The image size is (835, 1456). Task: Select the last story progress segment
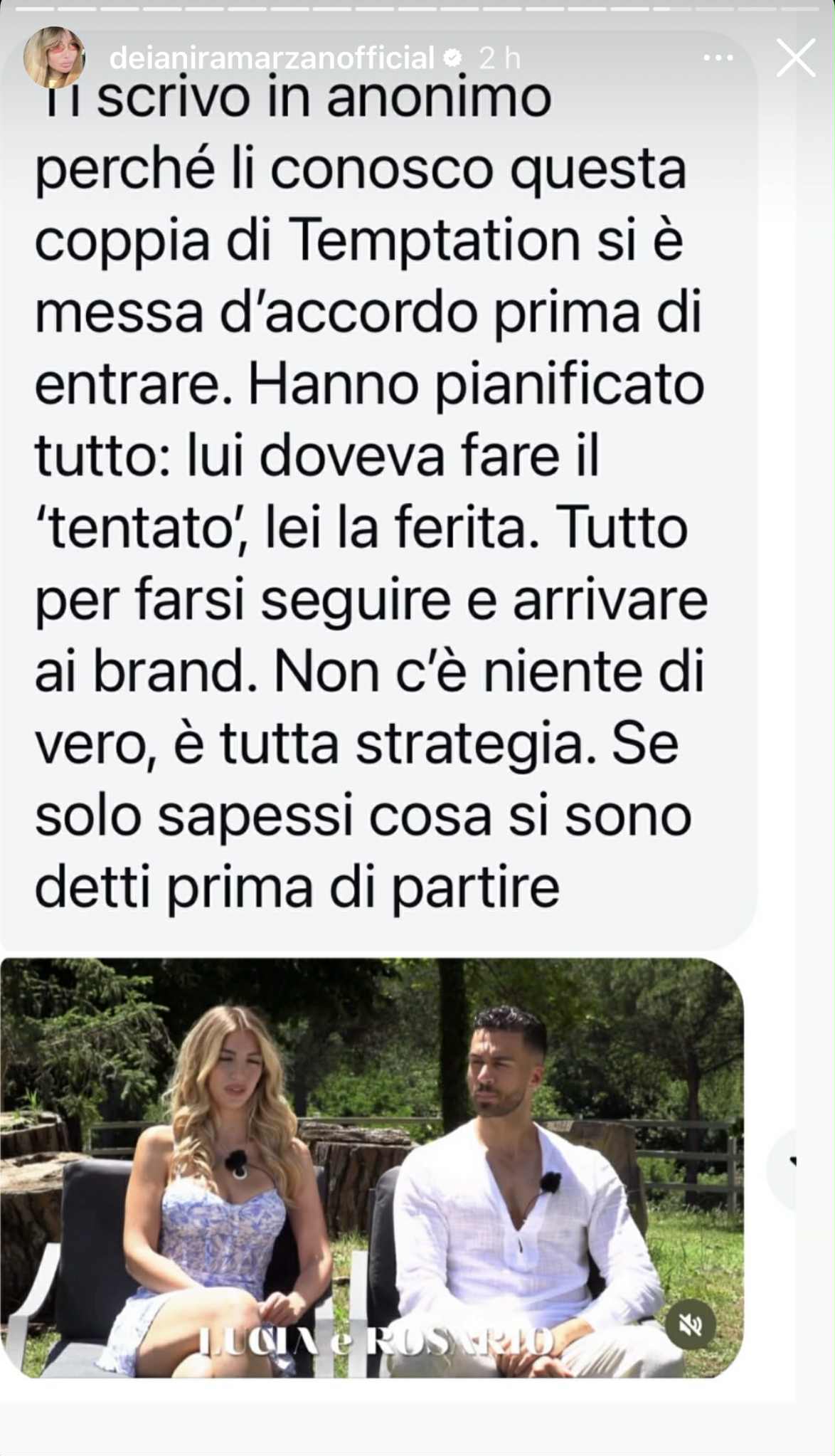point(801,9)
